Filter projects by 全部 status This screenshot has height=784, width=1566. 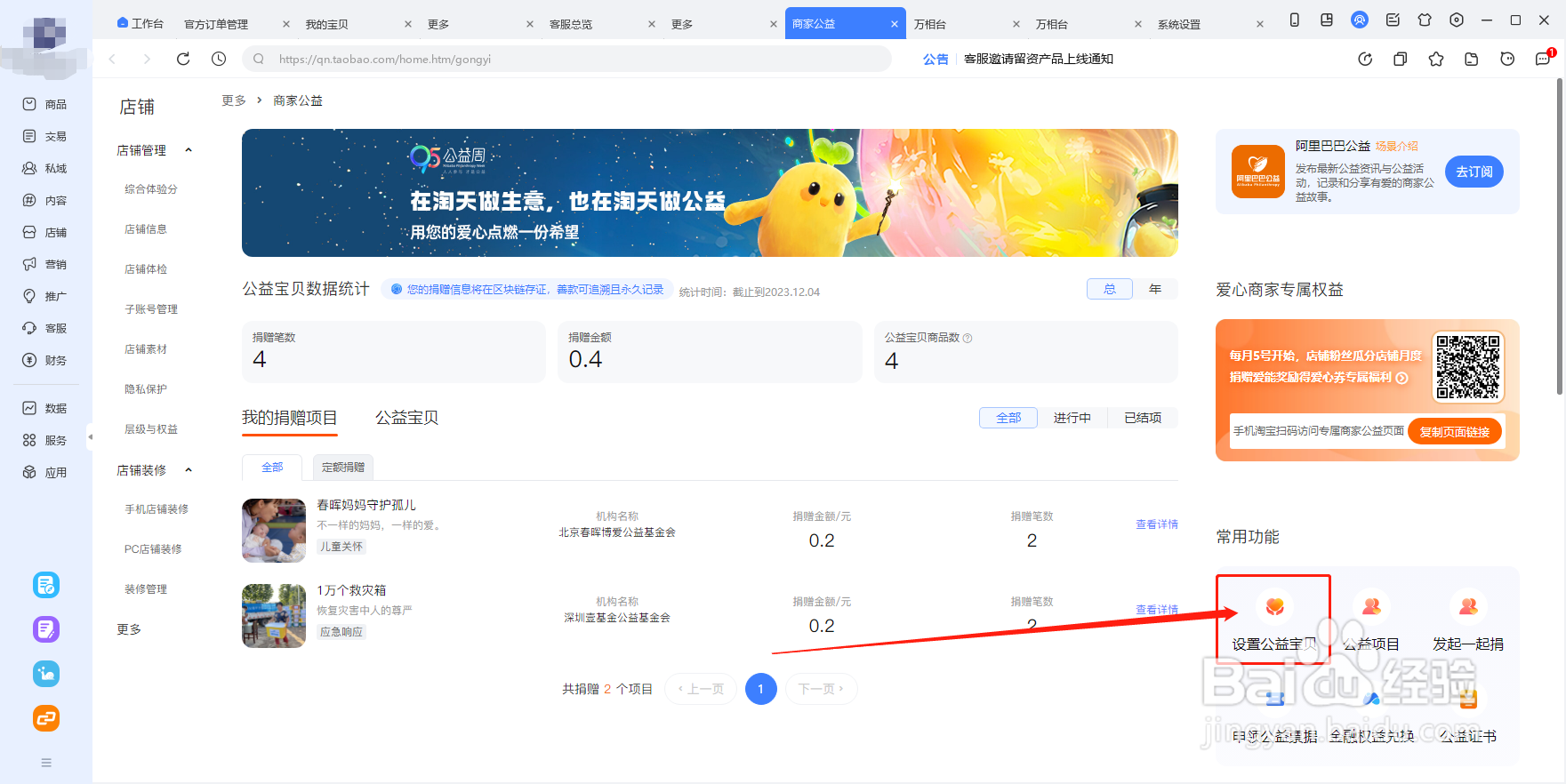coord(1008,418)
